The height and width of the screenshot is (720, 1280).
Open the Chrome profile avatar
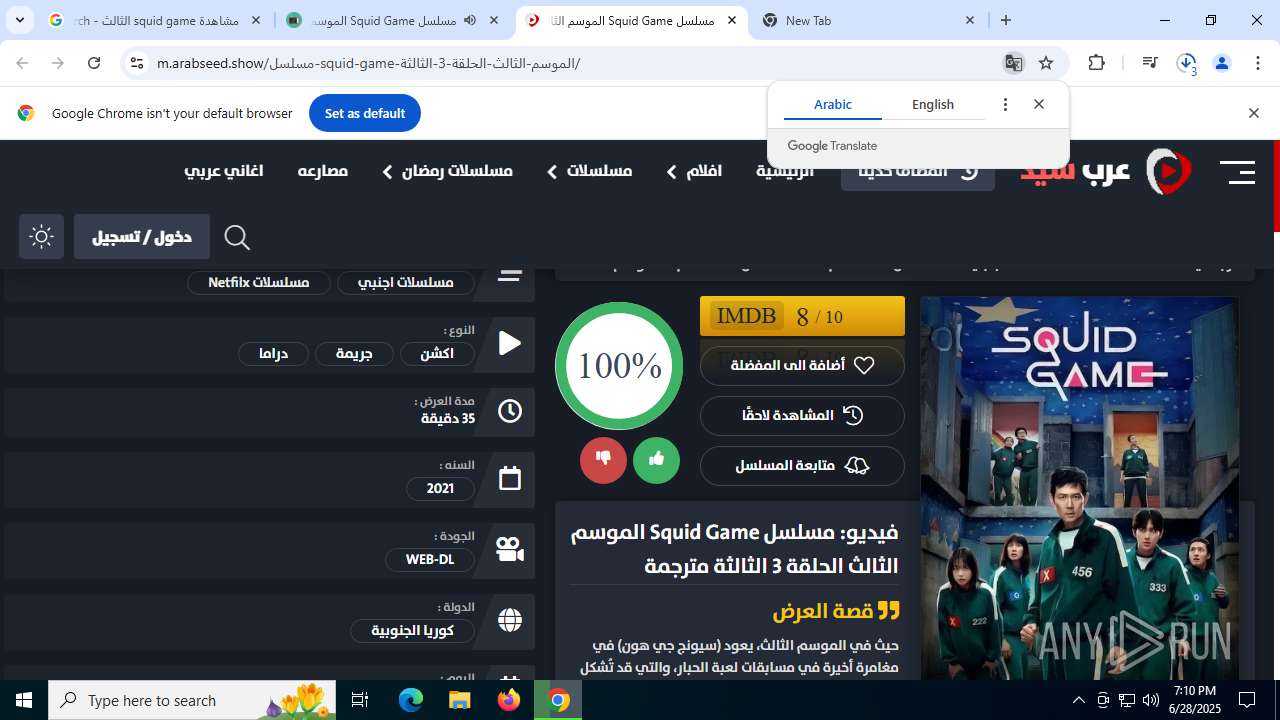click(x=1221, y=63)
